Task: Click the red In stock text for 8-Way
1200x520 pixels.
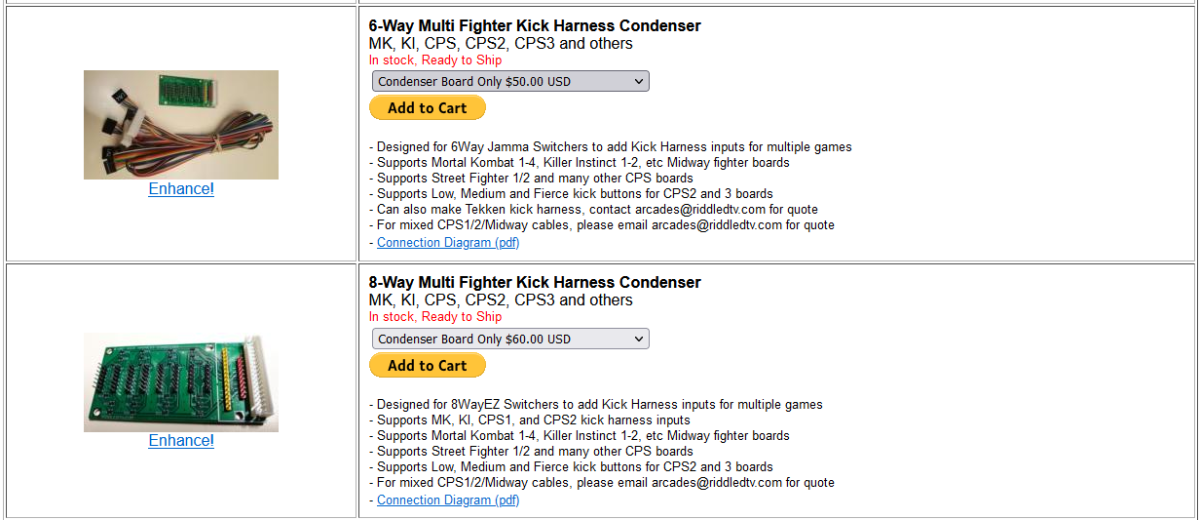Action: coord(435,317)
